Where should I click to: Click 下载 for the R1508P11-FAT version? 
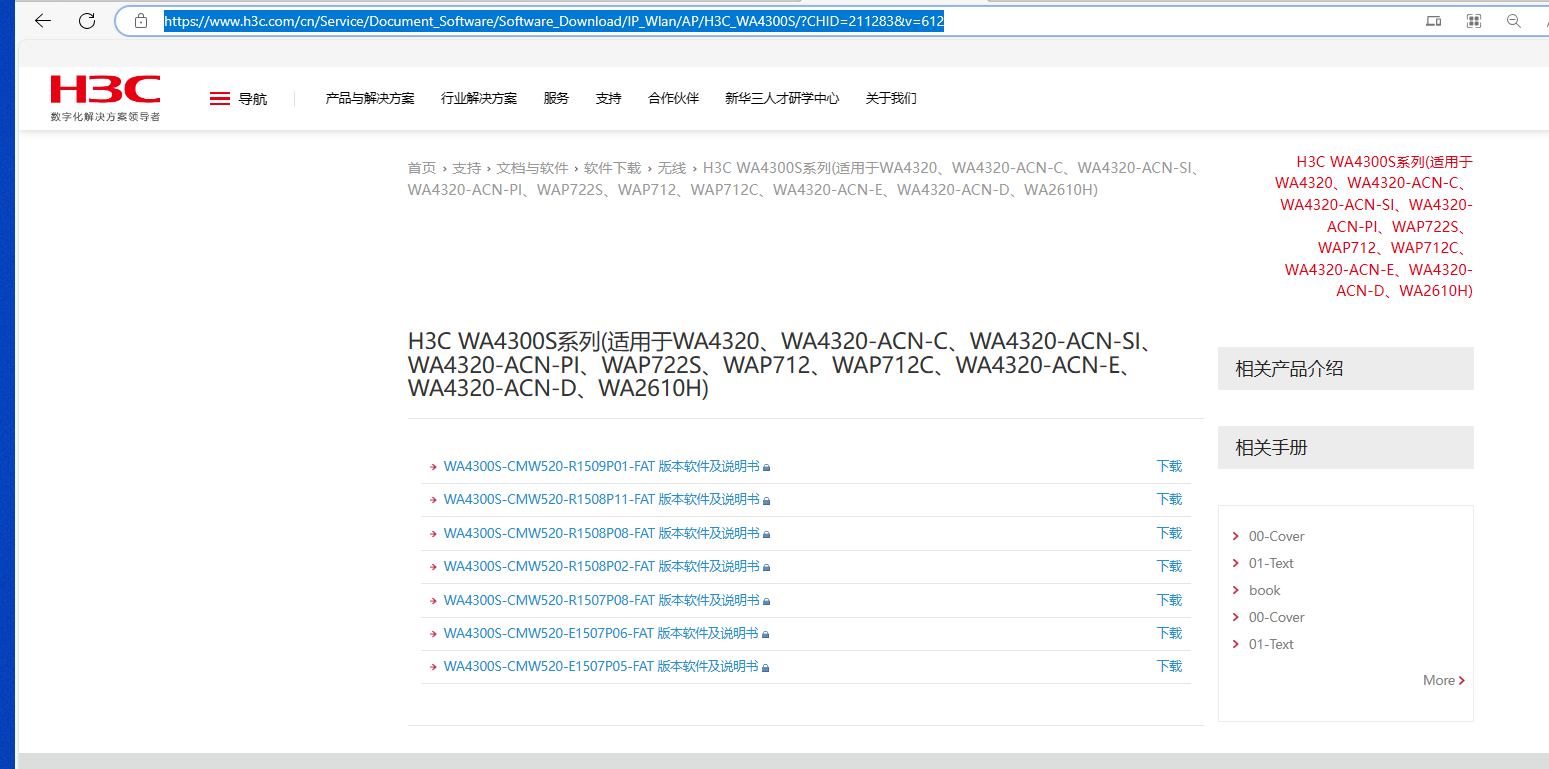pyautogui.click(x=1169, y=499)
